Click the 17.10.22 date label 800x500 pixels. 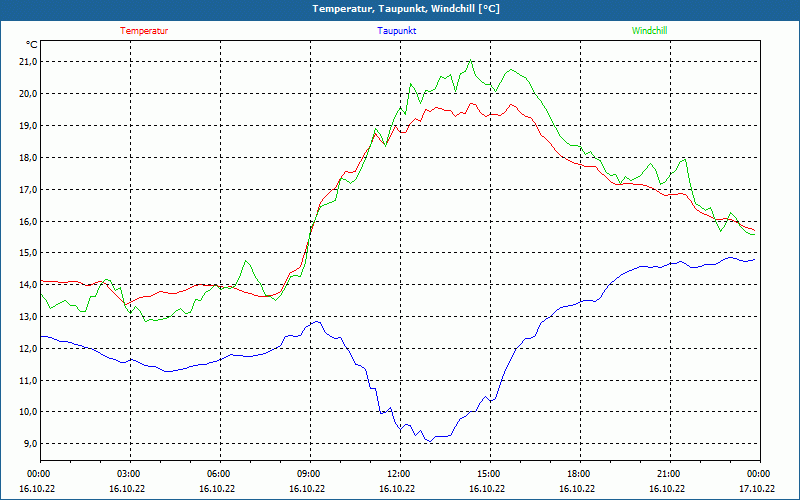click(x=757, y=489)
